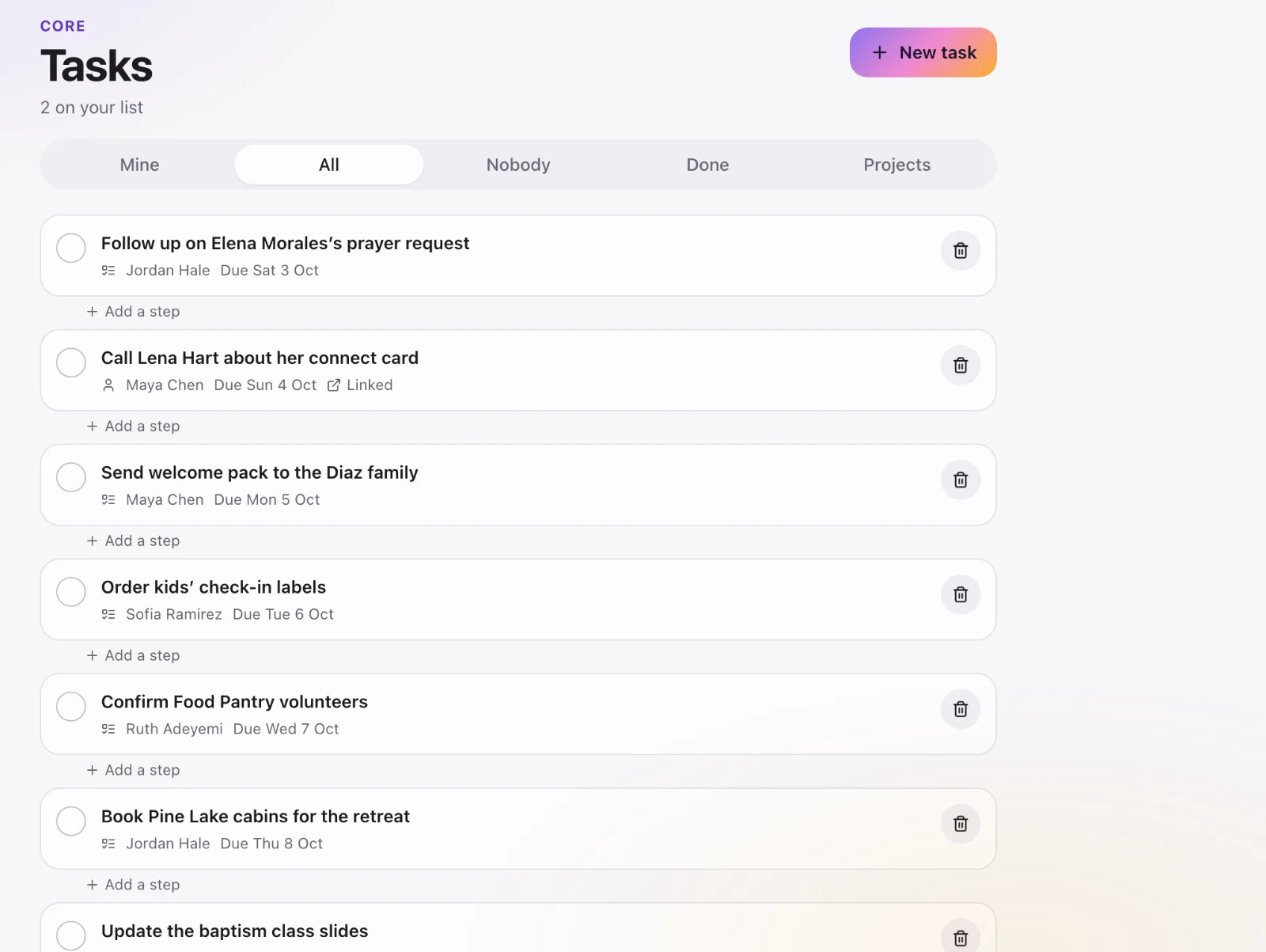1266x952 pixels.
Task: Click assignee Ruth Adeyemi
Action: 174,730
